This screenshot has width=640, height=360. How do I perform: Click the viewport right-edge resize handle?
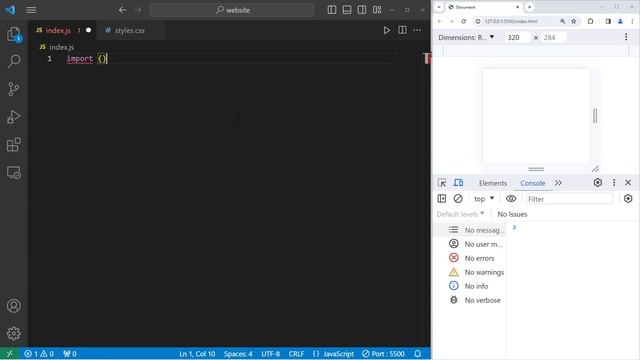coord(595,116)
